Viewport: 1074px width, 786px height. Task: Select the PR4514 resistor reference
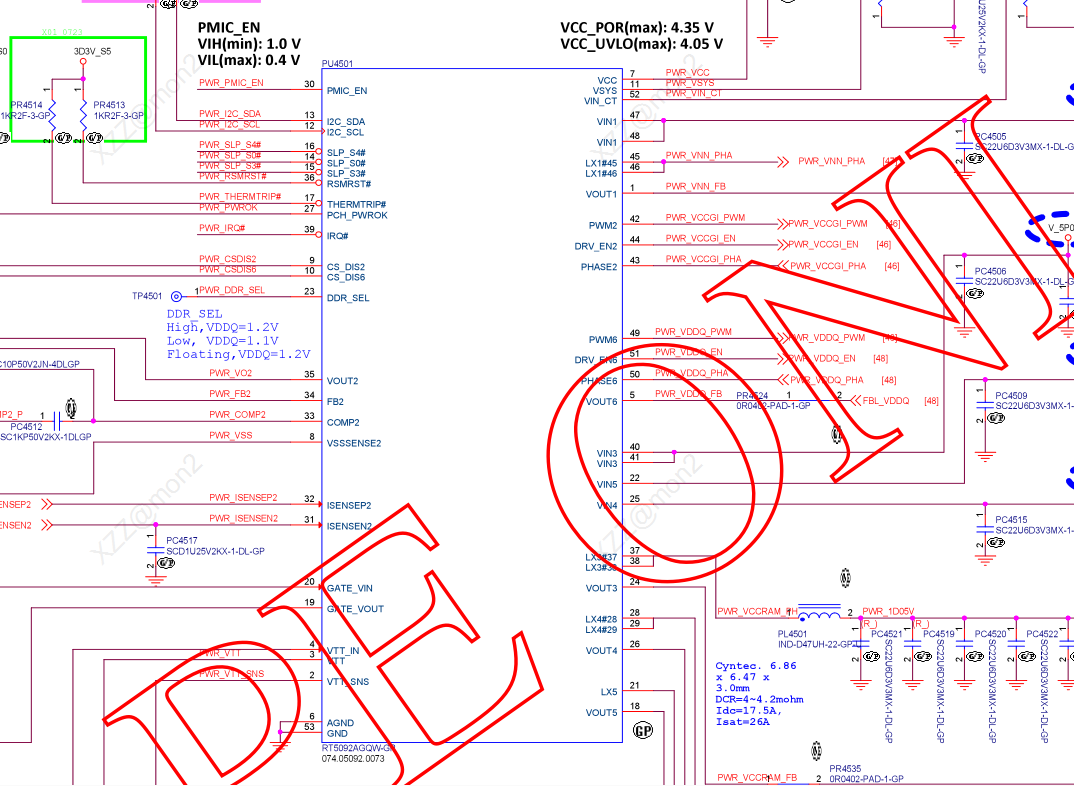pyautogui.click(x=26, y=105)
